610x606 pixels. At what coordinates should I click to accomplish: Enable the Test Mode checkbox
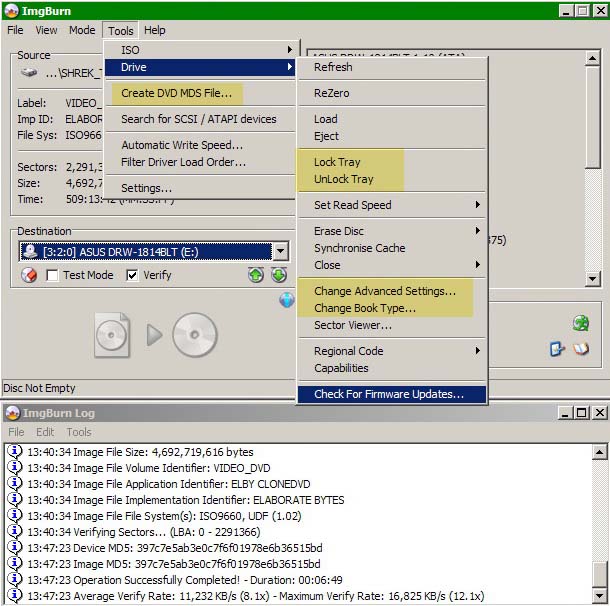(52, 275)
